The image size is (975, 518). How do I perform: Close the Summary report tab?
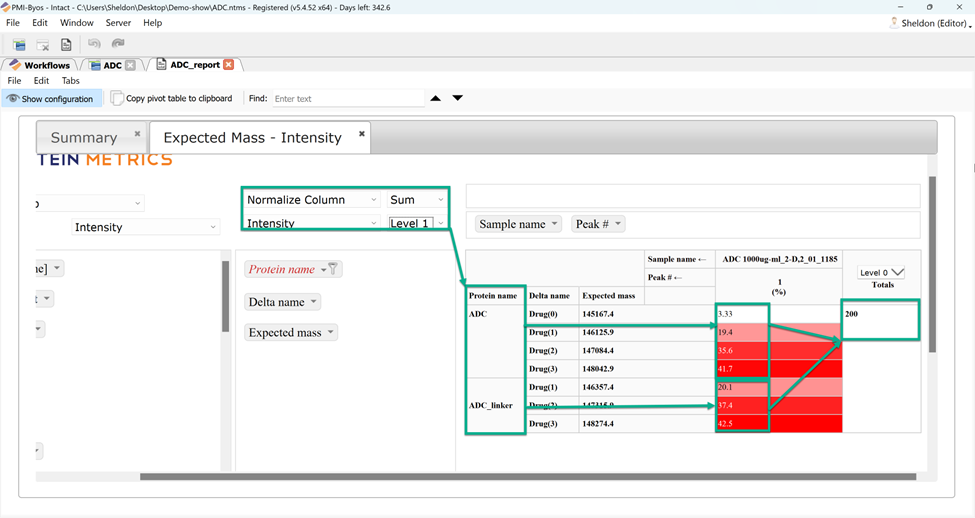[137, 134]
